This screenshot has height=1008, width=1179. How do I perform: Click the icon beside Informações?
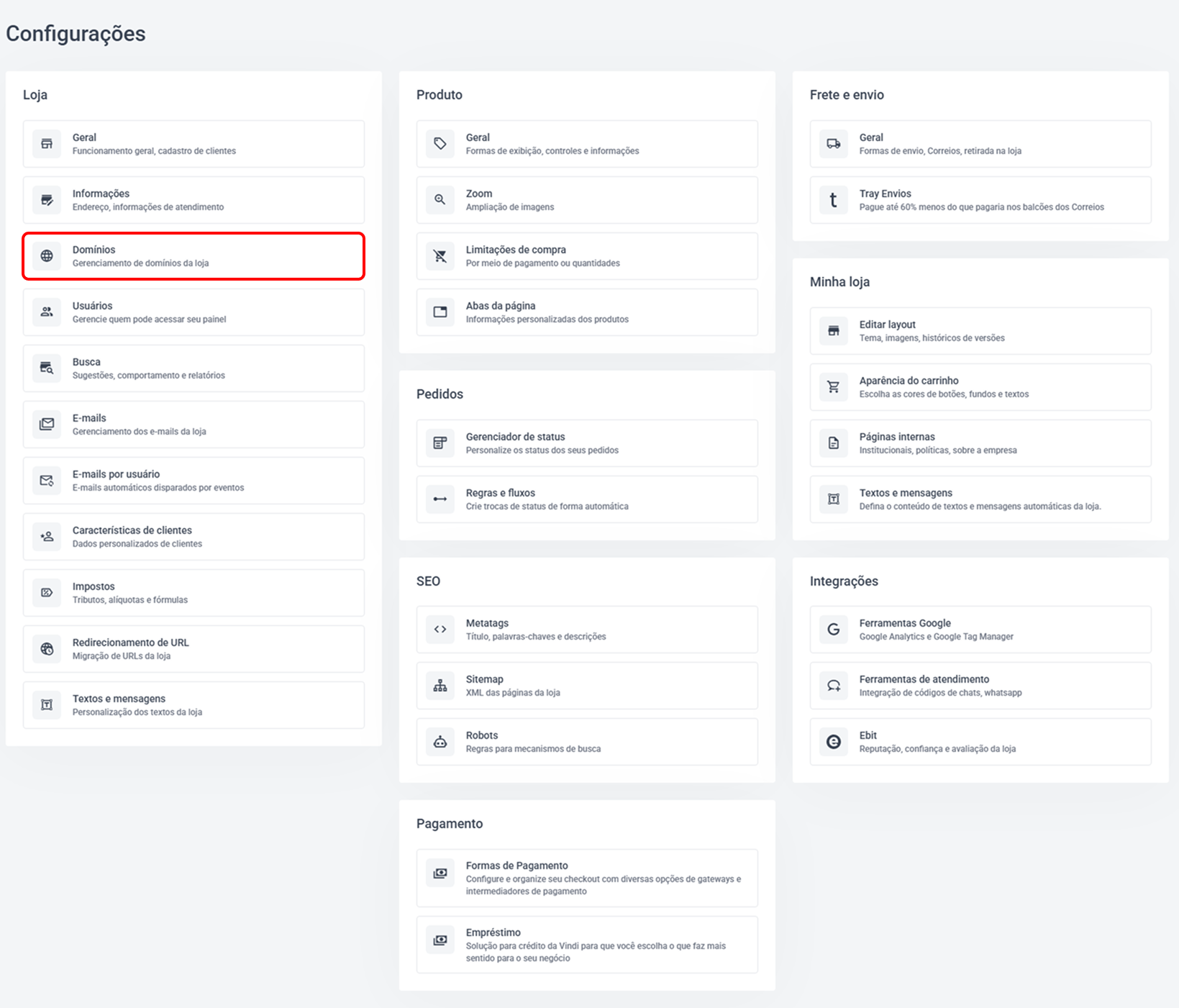click(x=47, y=200)
